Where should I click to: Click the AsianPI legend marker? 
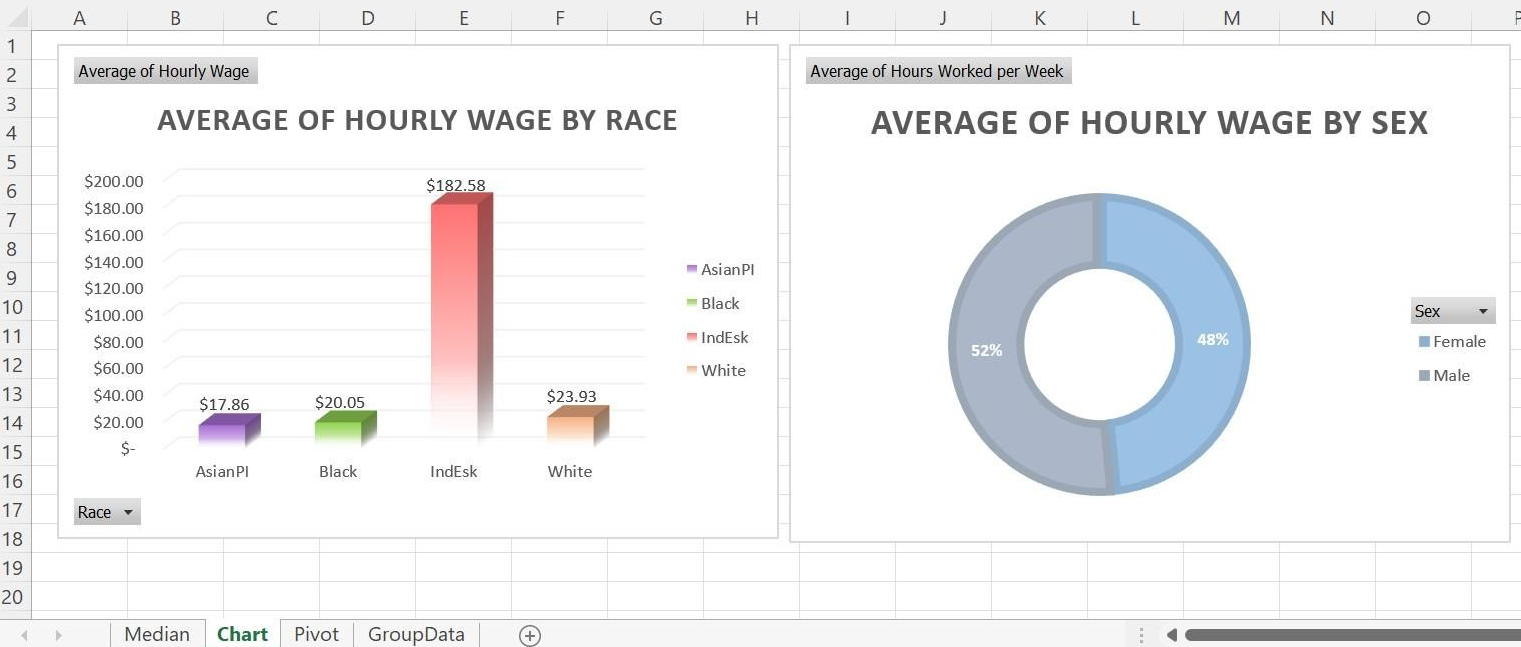click(x=689, y=268)
